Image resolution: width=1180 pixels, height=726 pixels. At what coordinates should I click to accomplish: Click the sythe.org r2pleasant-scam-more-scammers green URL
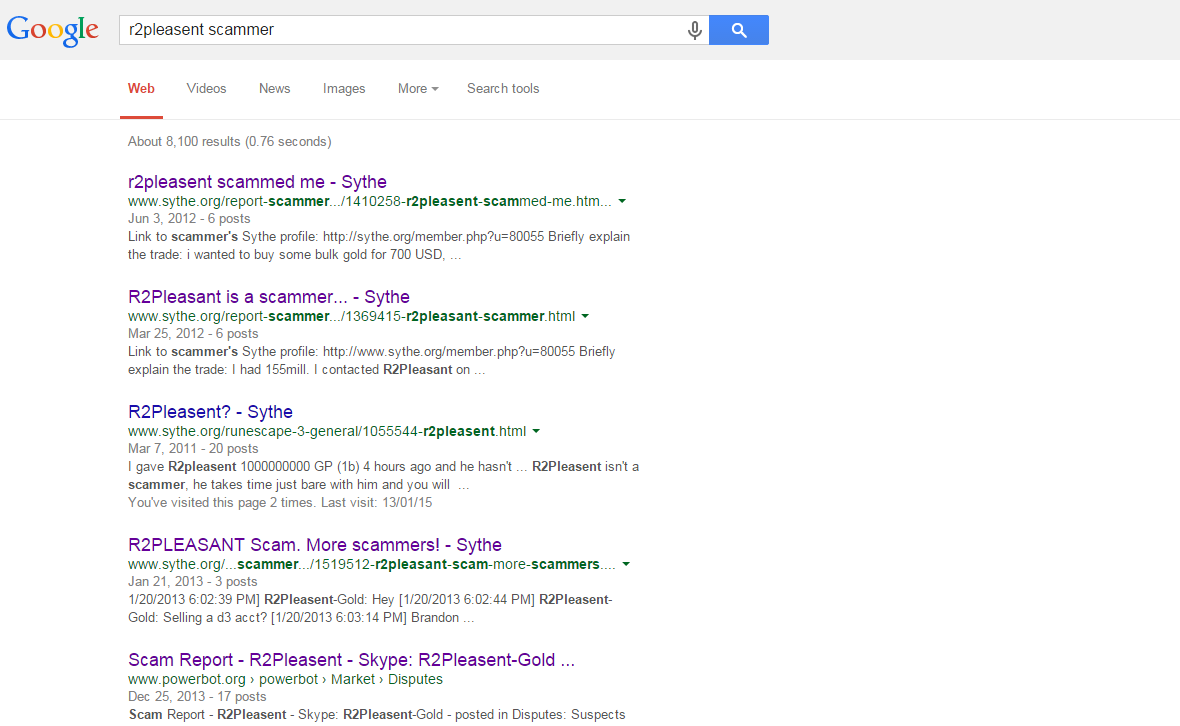pos(372,565)
